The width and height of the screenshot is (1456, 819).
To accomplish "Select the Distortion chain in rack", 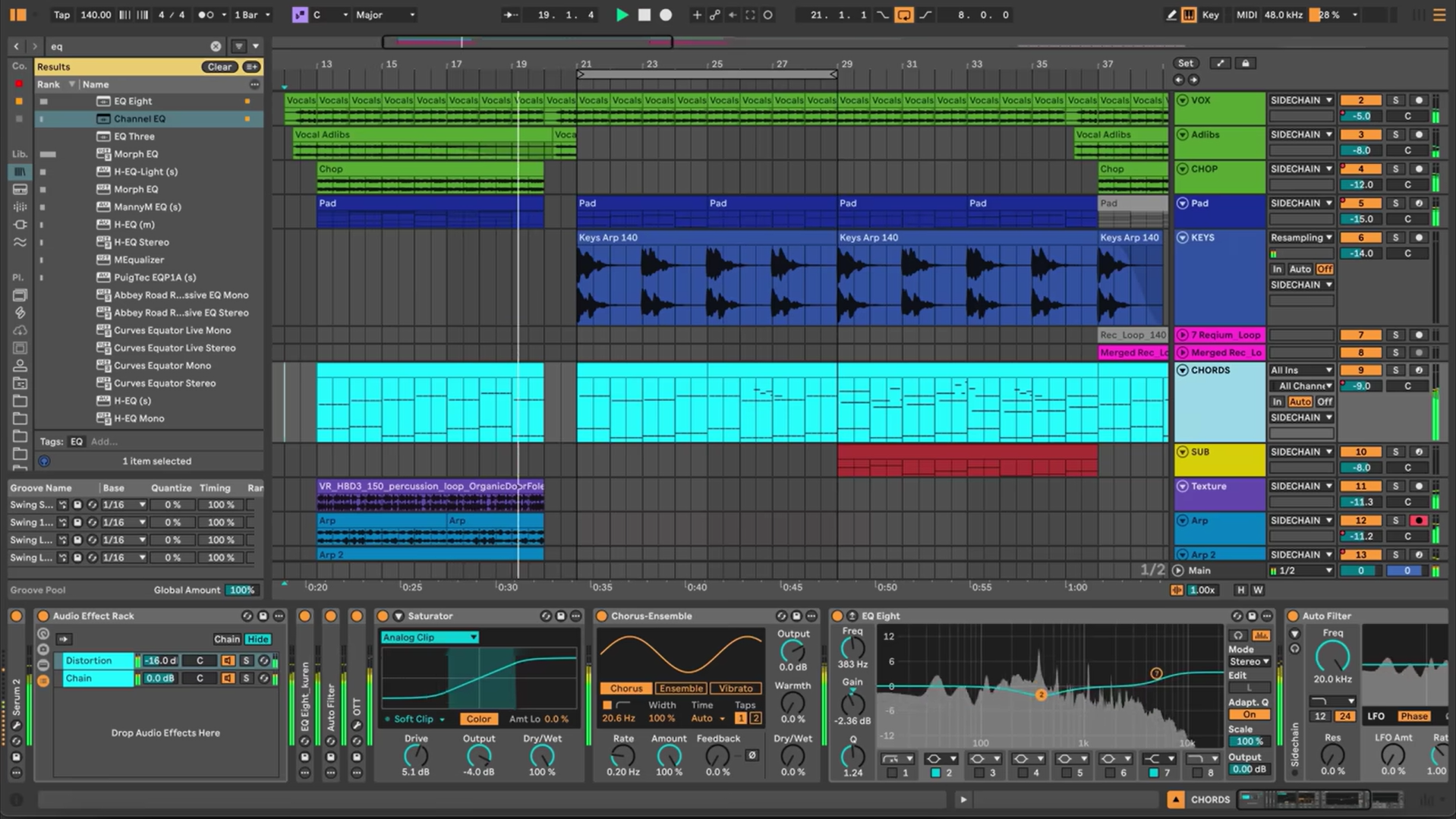I will click(98, 661).
